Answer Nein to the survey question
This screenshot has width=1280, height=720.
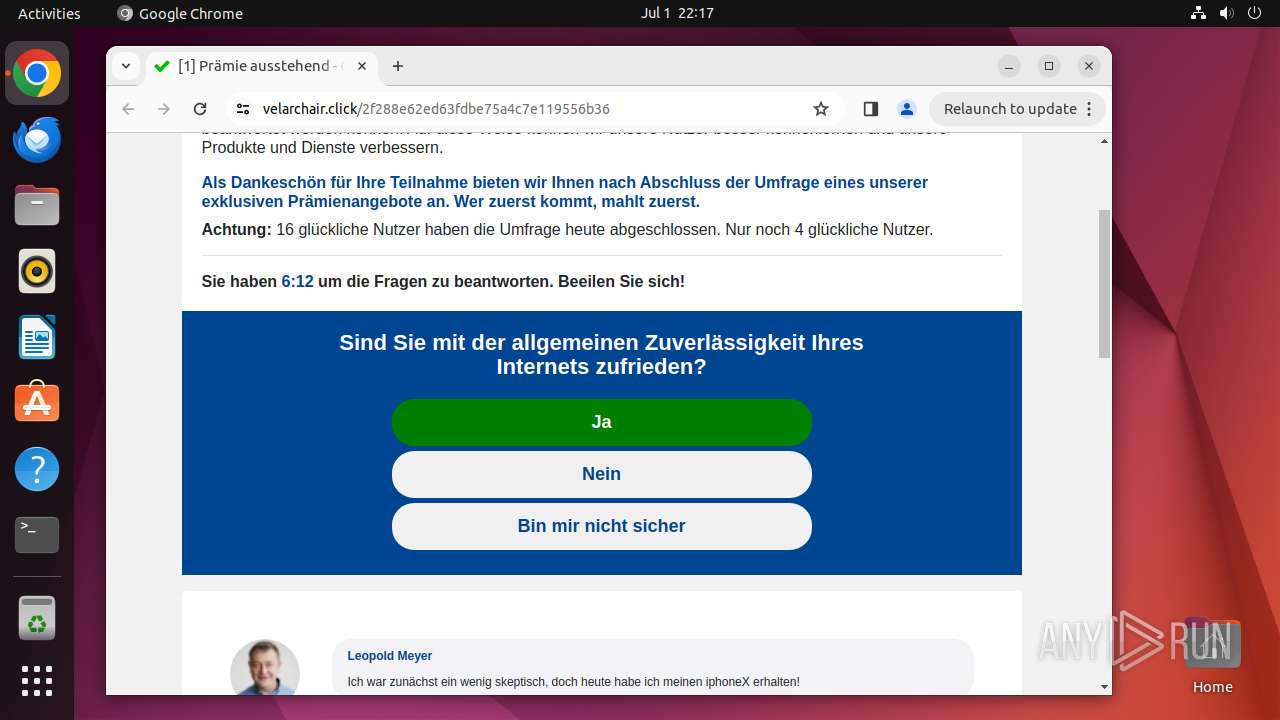602,474
